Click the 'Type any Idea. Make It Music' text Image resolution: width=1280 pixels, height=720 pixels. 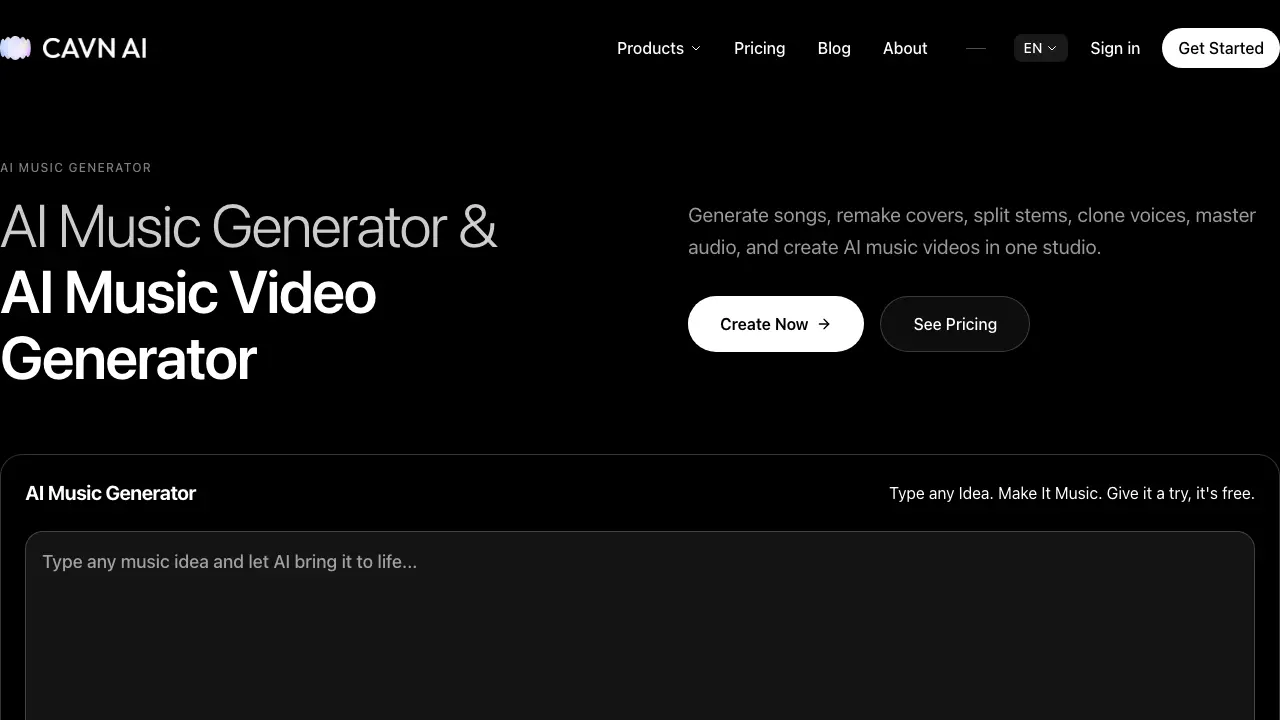click(x=1072, y=493)
